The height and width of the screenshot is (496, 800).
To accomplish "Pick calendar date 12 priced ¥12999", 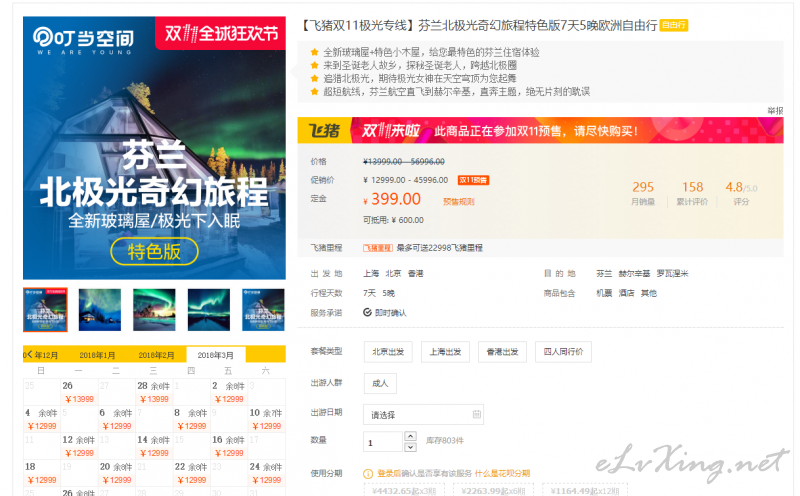I will pos(79,446).
